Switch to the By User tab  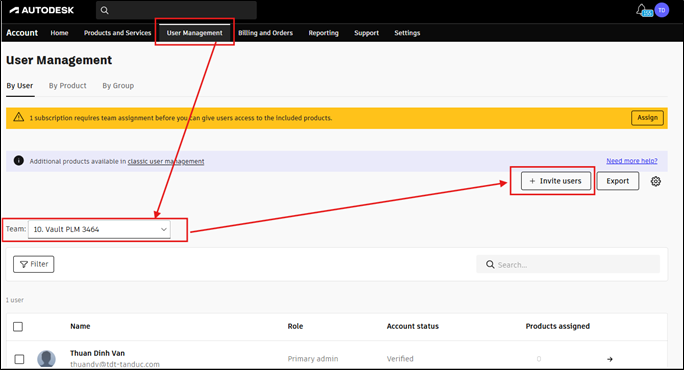click(x=20, y=86)
